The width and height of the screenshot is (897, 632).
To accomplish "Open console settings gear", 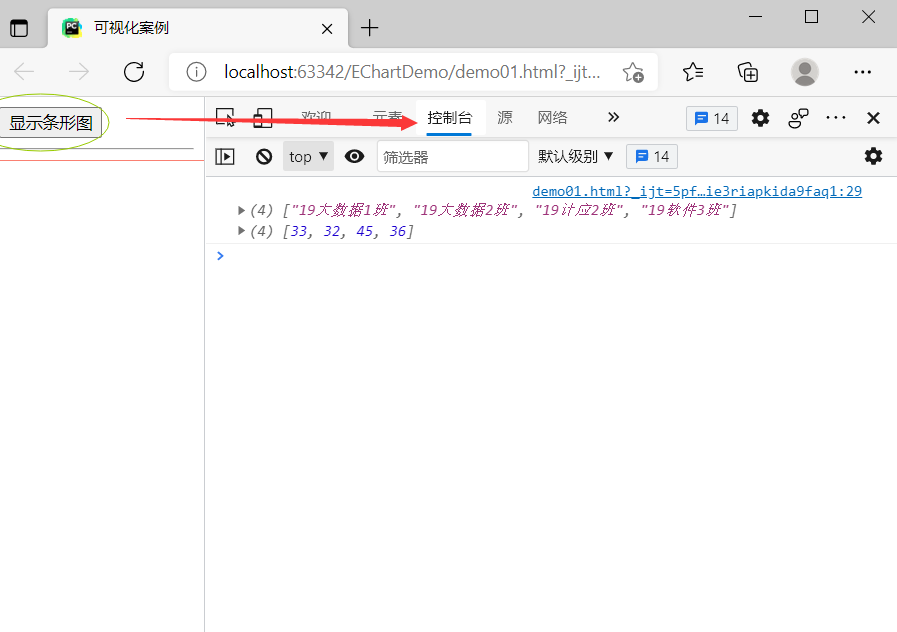I will click(873, 156).
